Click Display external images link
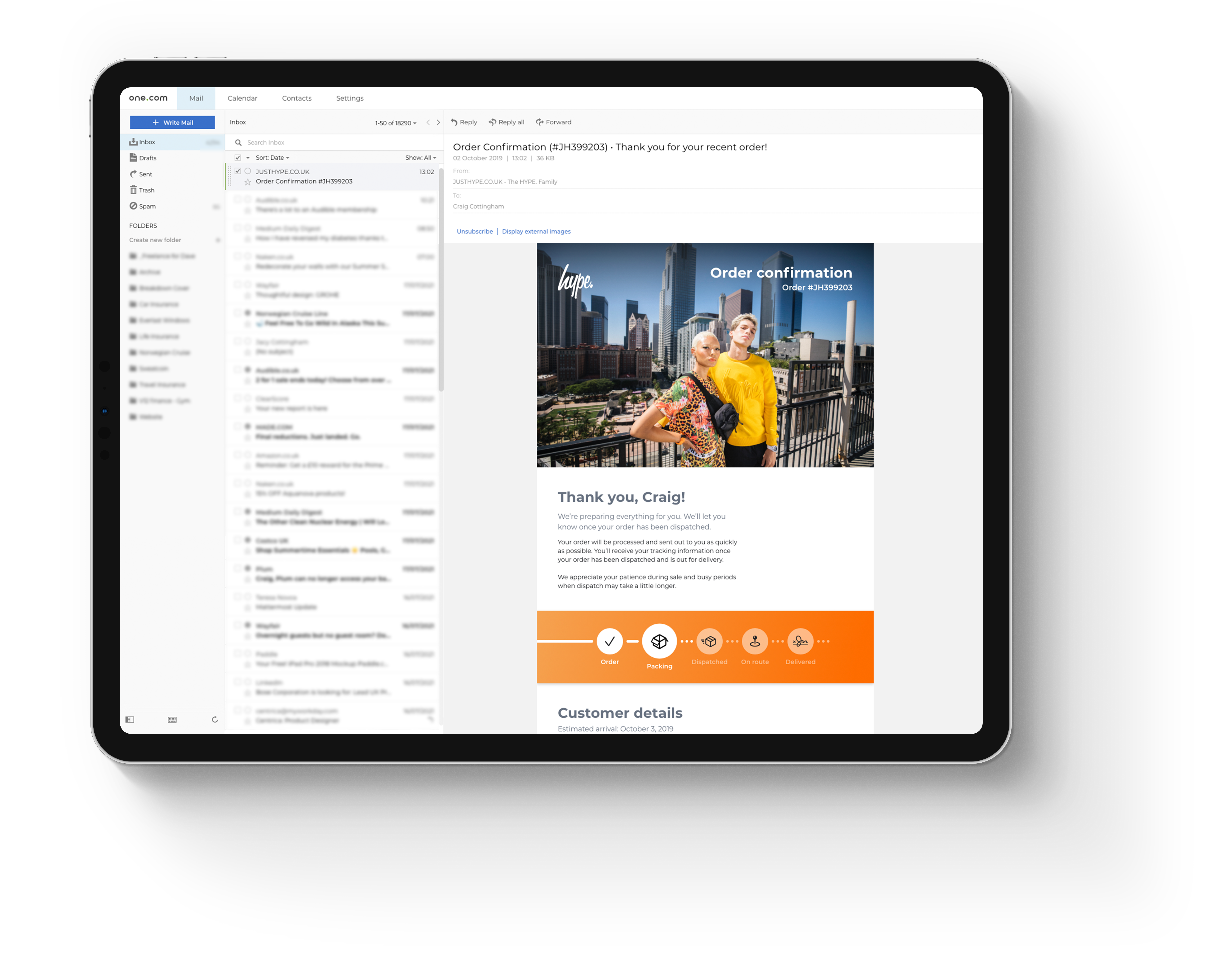 [x=536, y=232]
